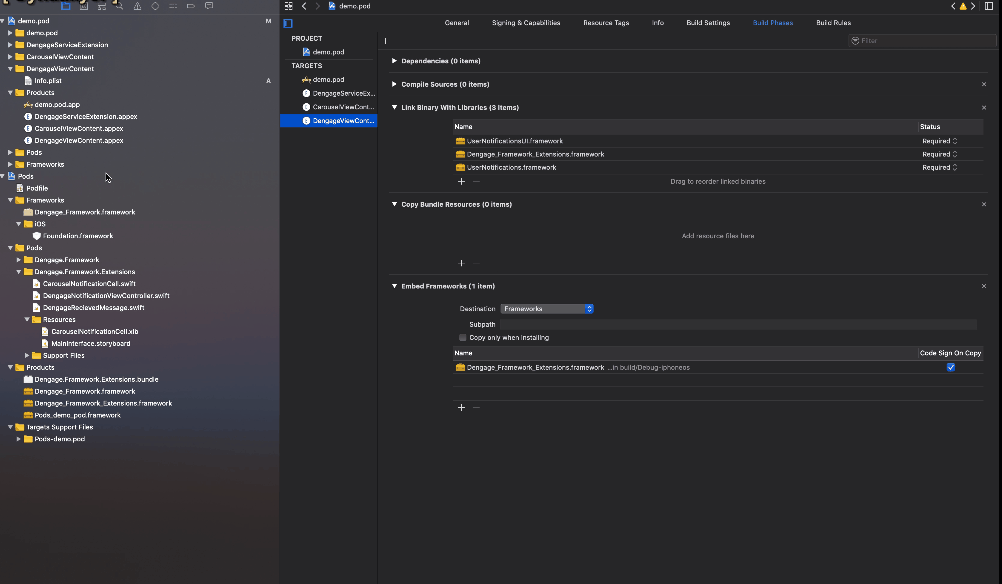This screenshot has width=1002, height=584.
Task: Open the Test navigator diamond icon
Action: [x=155, y=6]
